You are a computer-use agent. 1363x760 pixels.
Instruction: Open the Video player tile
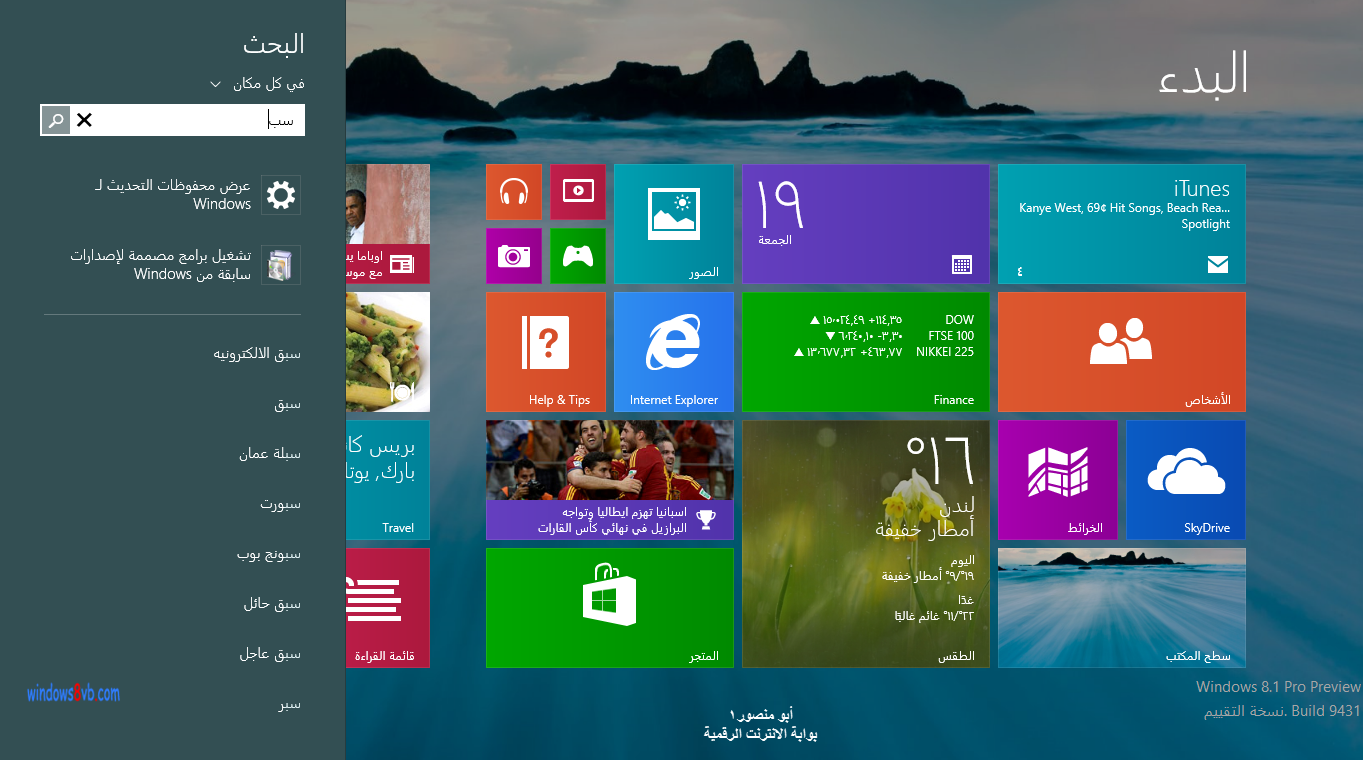(x=578, y=192)
